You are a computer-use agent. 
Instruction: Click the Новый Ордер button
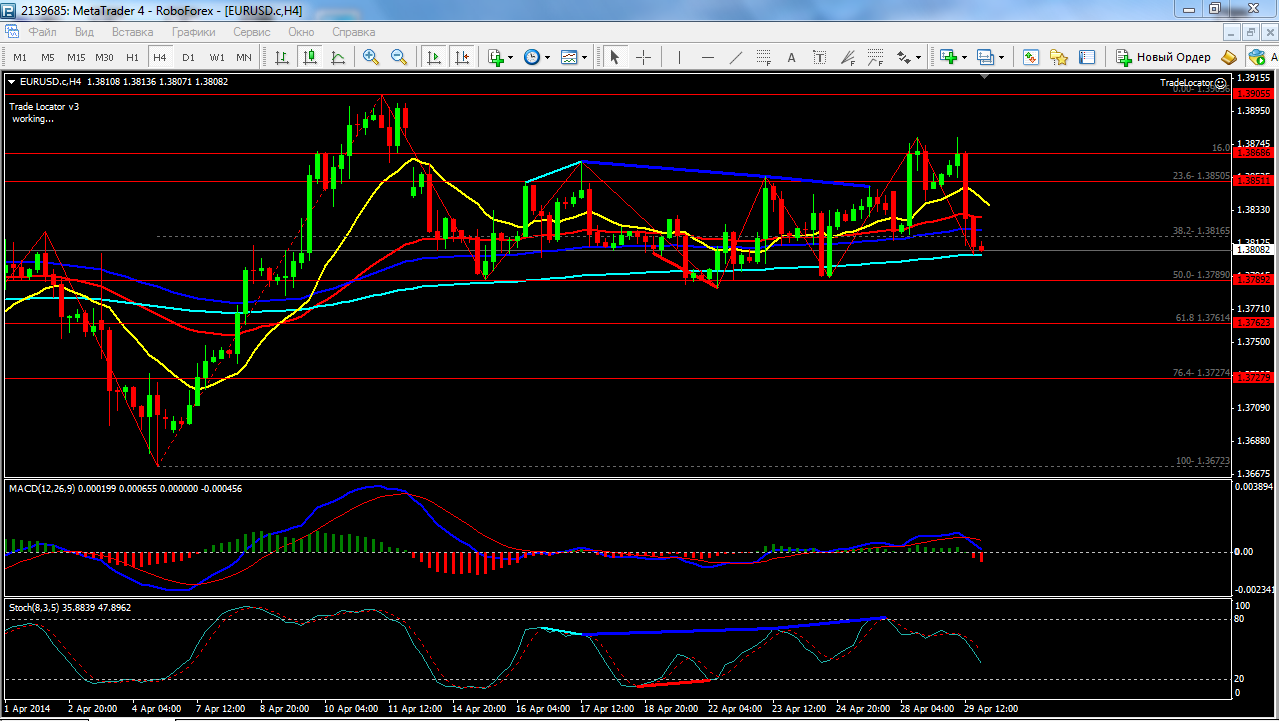click(1163, 57)
